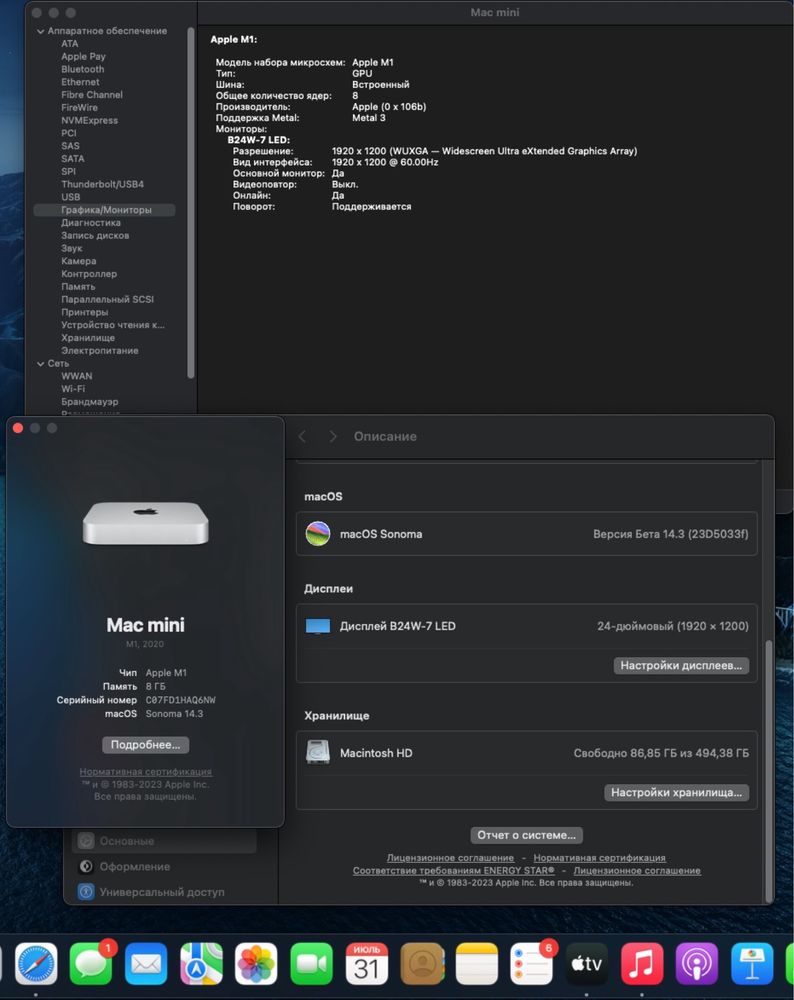Open Настройки дисплеев... button
This screenshot has width=794, height=1000.
(681, 665)
